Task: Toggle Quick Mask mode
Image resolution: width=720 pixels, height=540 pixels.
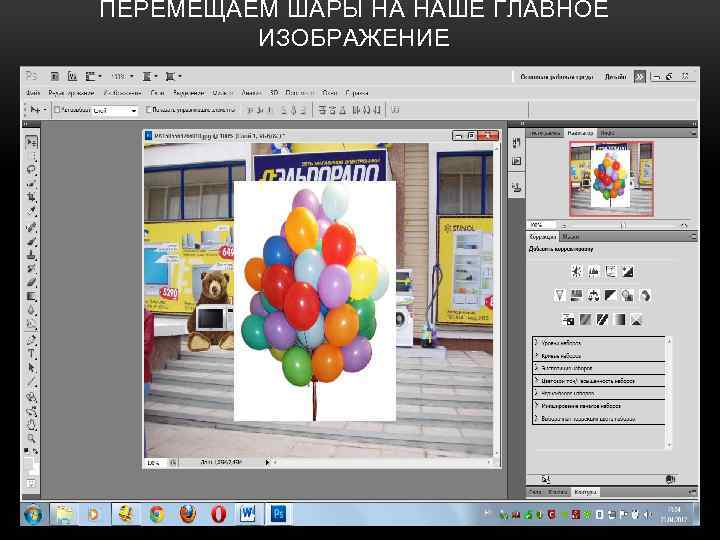Action: pyautogui.click(x=31, y=483)
